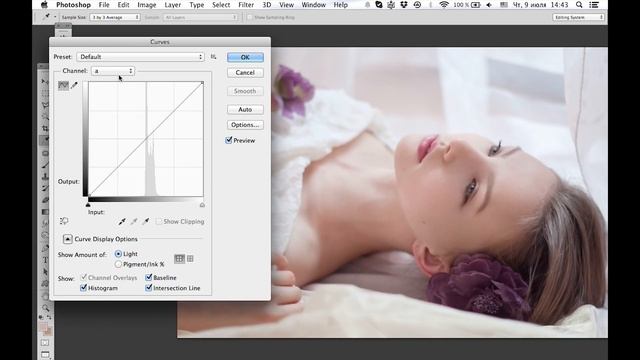Viewport: 640px width, 360px height.
Task: Click the curve's top-right endpoint
Action: [x=202, y=83]
